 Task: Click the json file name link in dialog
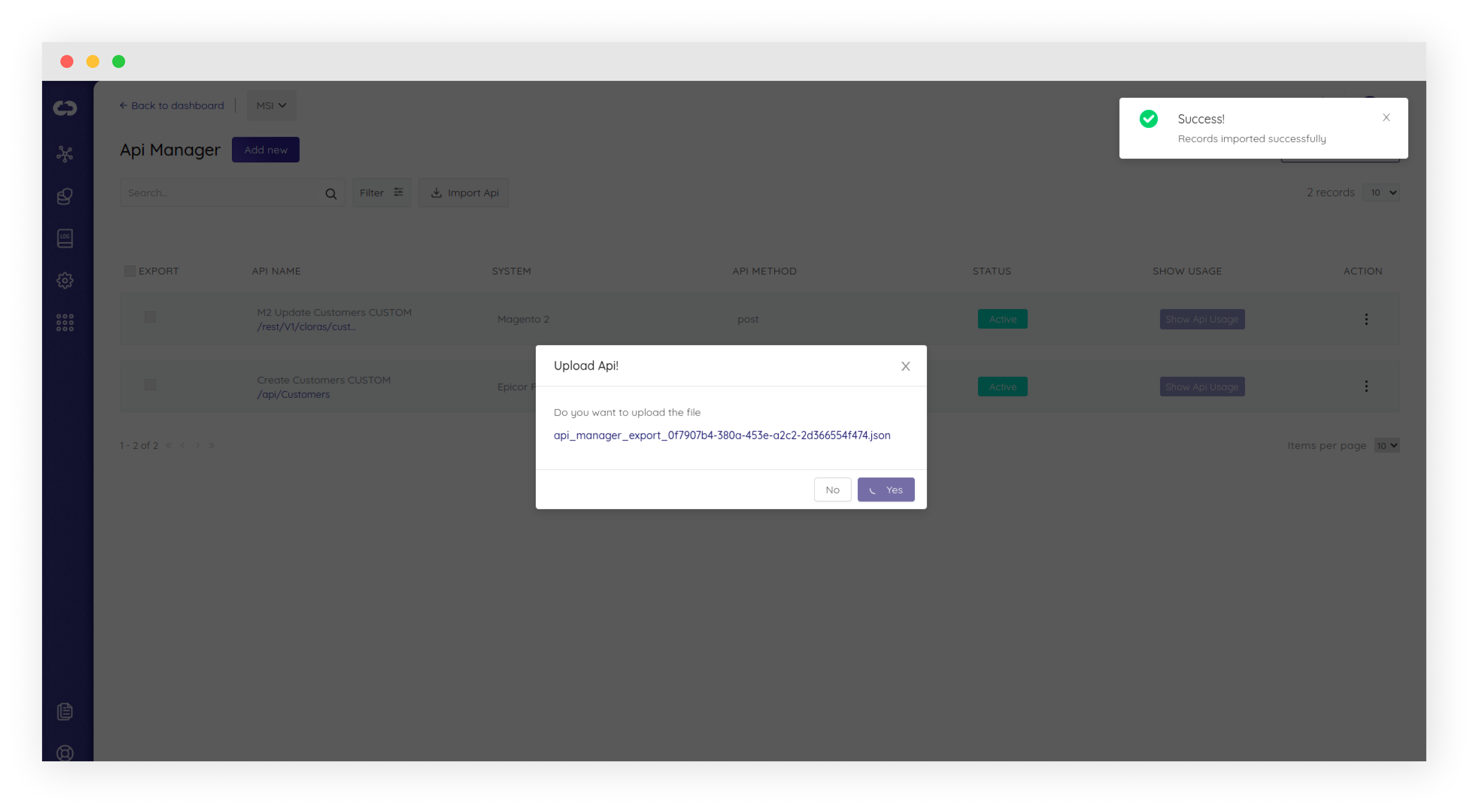click(722, 435)
